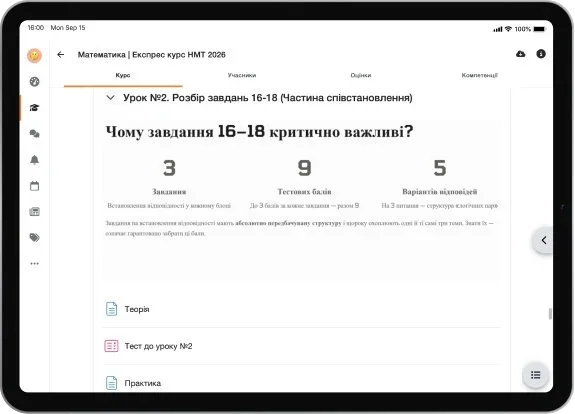This screenshot has height=414, width=575.
Task: Open the tags icon in sidebar
Action: pos(34,238)
